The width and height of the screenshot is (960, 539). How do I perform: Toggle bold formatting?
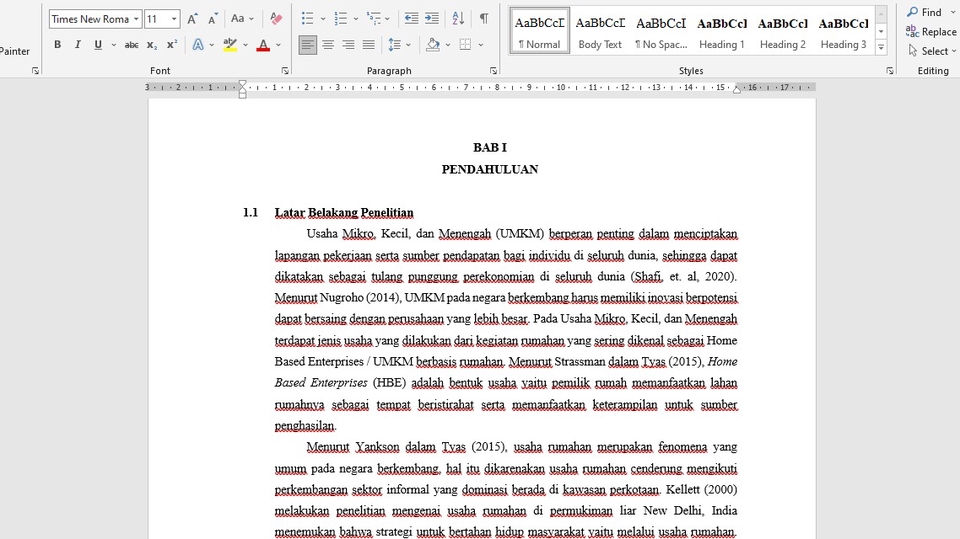(58, 45)
